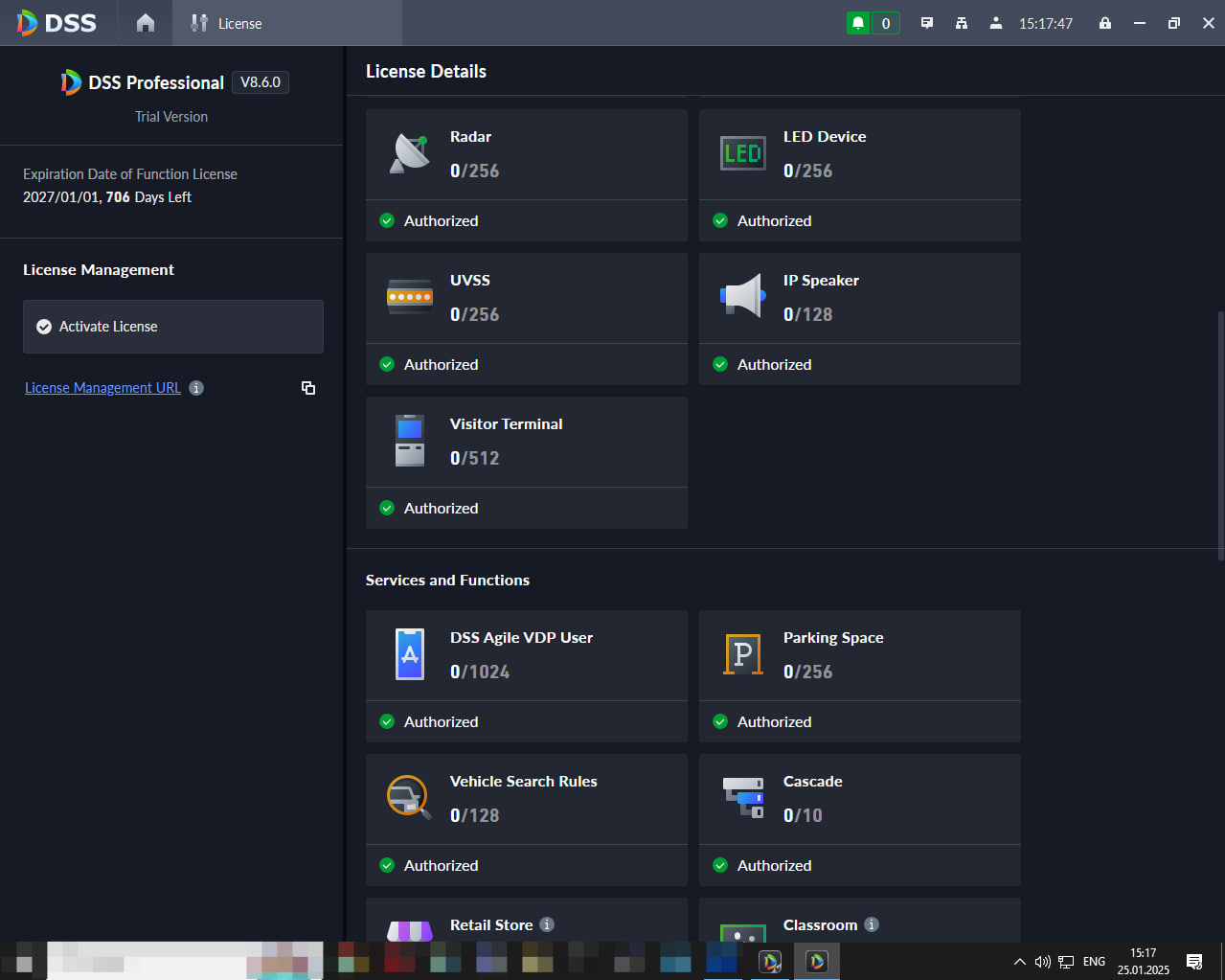Open the message panel icon in top bar
The image size is (1225, 980).
927,23
